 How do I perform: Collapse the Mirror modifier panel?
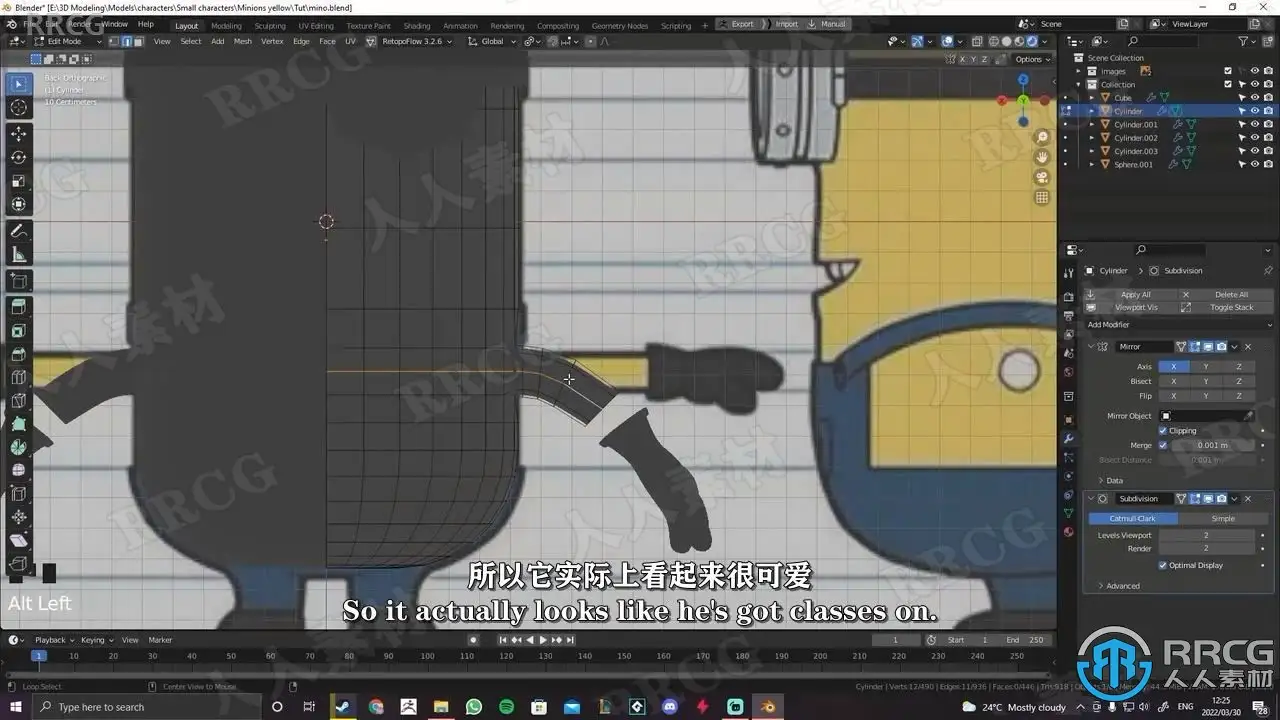pos(1091,346)
